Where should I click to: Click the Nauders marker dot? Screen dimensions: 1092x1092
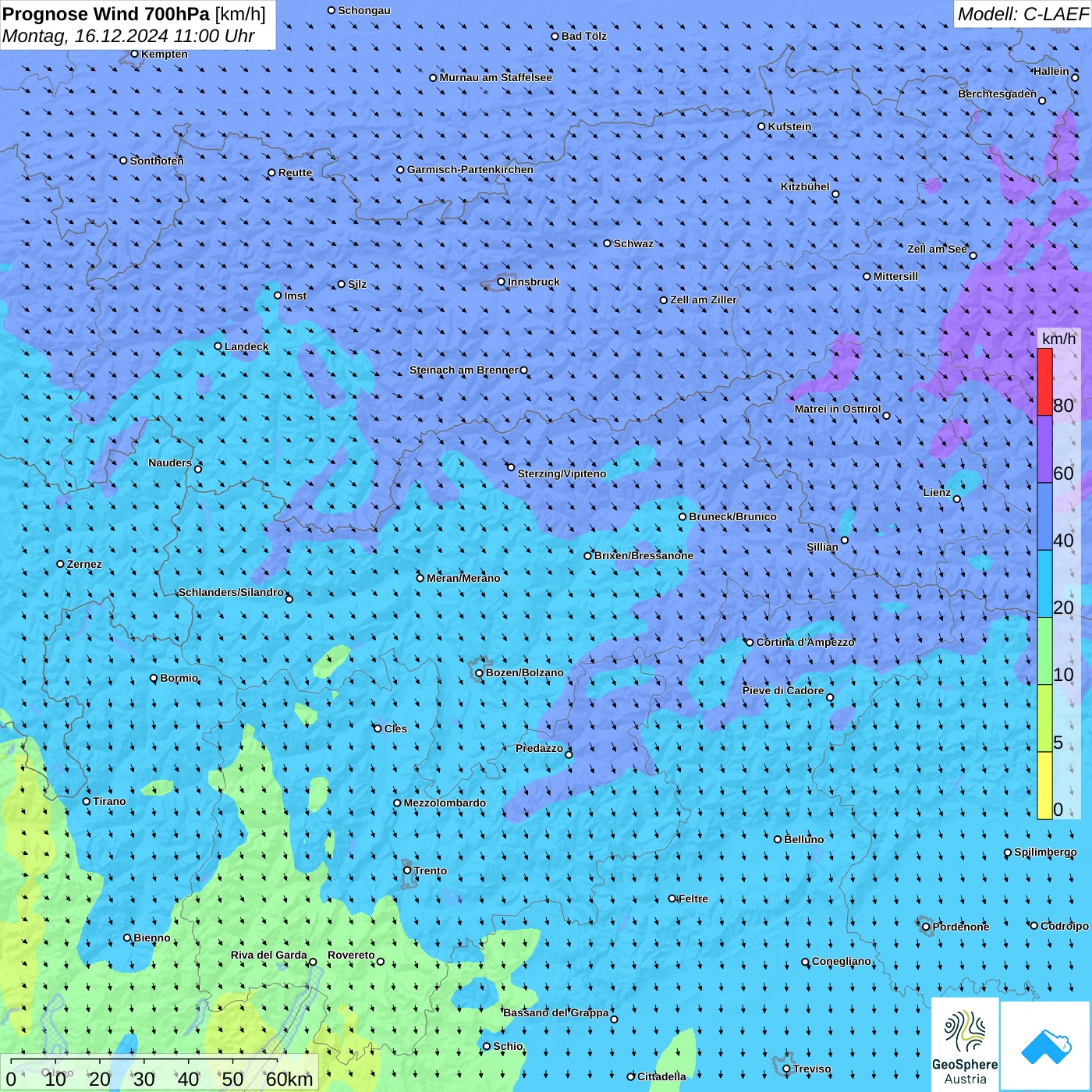[x=198, y=469]
